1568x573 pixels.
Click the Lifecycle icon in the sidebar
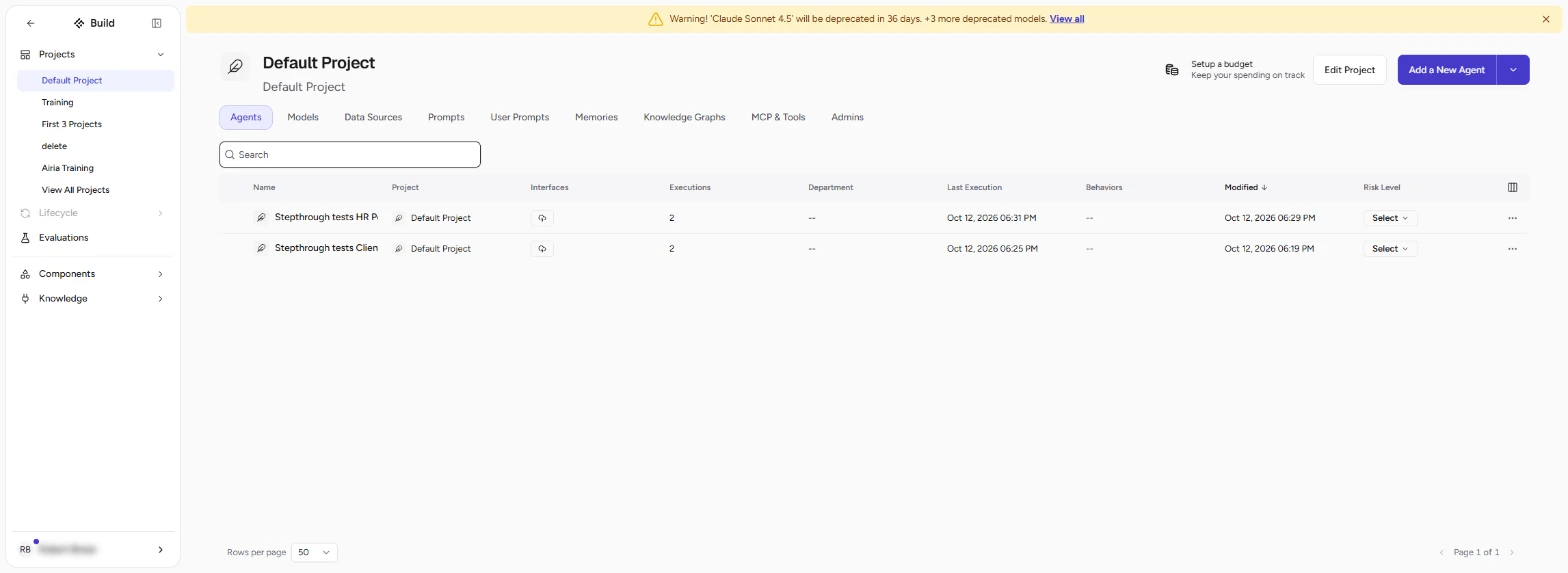click(25, 213)
